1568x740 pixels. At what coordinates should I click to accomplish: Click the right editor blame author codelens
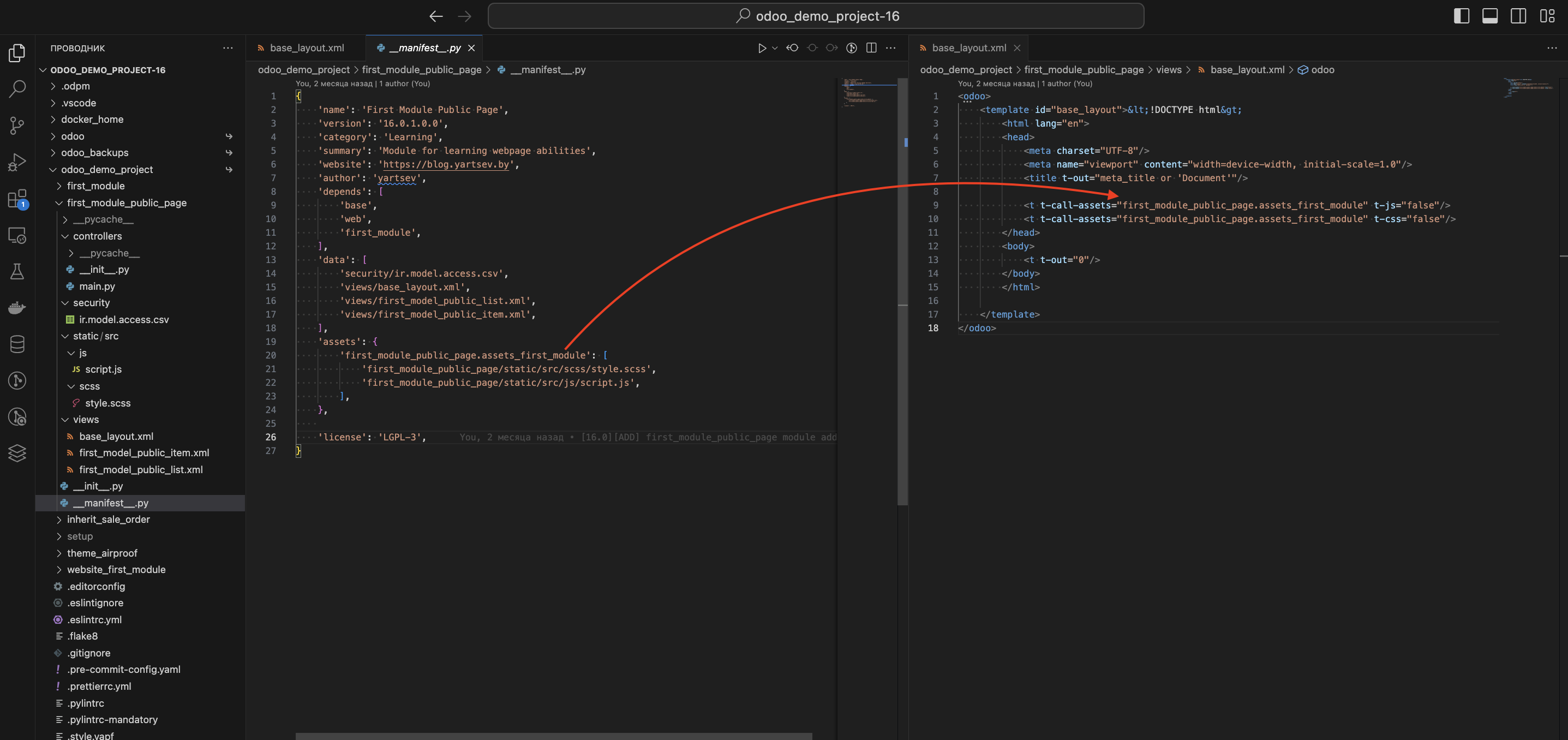(x=1025, y=84)
